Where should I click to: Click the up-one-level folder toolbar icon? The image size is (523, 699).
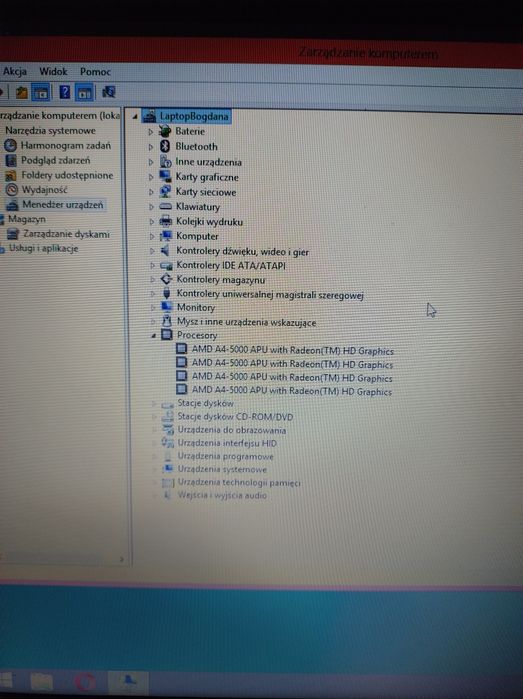click(x=21, y=92)
